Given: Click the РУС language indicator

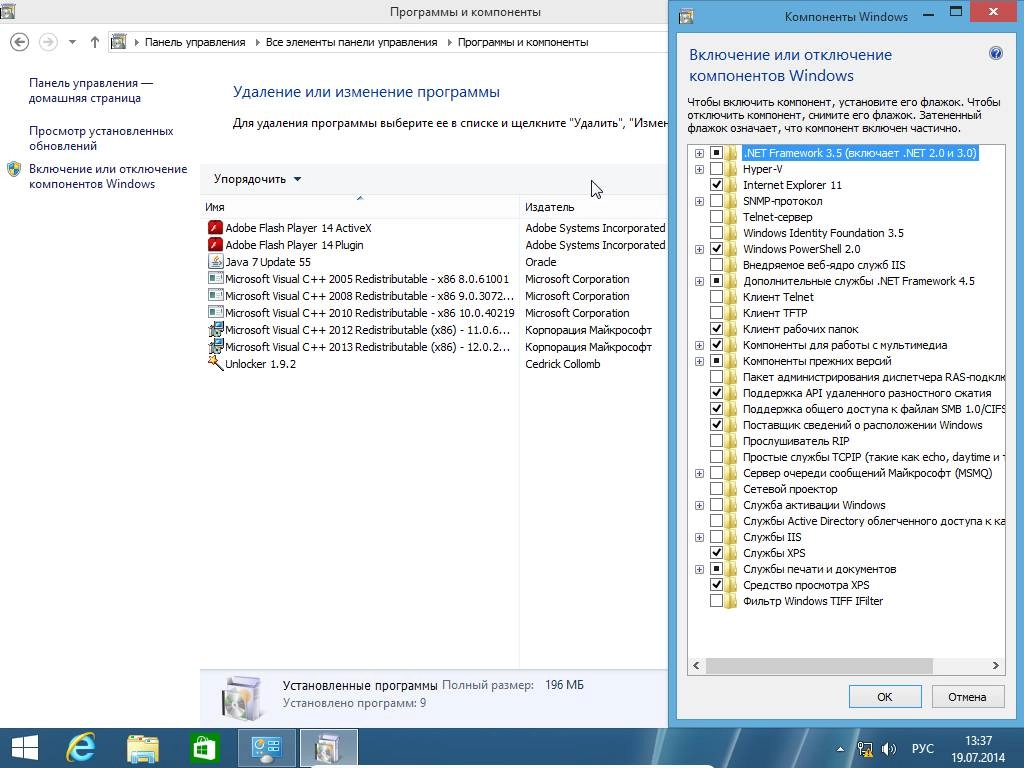Looking at the screenshot, I should (922, 748).
